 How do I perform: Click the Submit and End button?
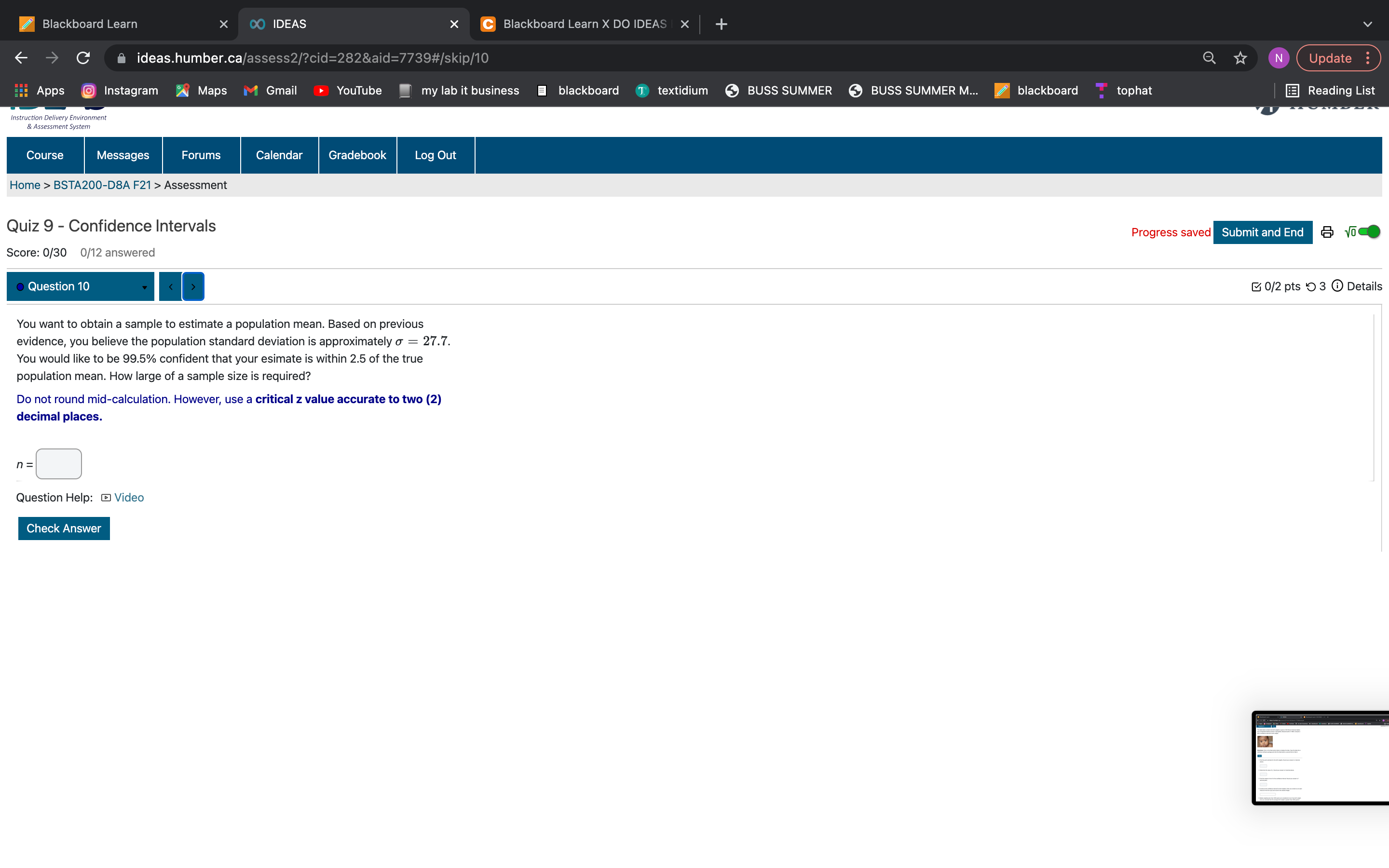coord(1263,232)
